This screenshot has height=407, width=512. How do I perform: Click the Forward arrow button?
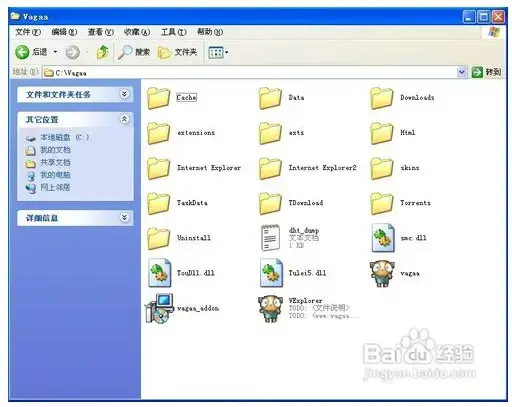click(x=72, y=52)
